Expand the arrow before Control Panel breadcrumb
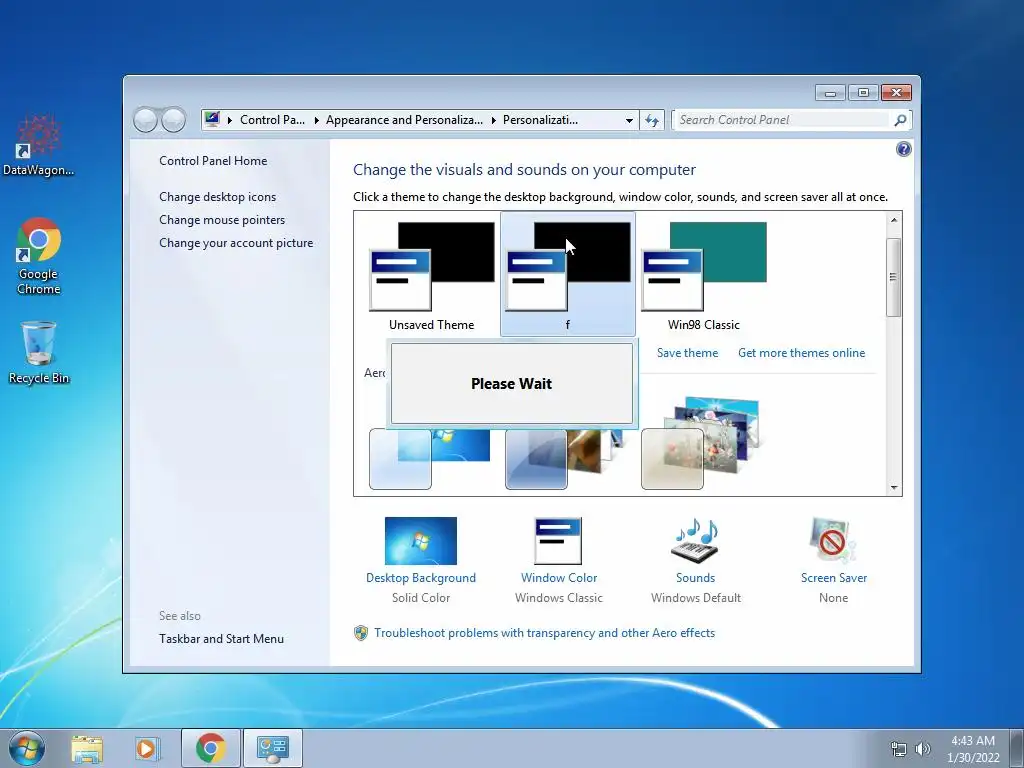1024x768 pixels. (230, 120)
